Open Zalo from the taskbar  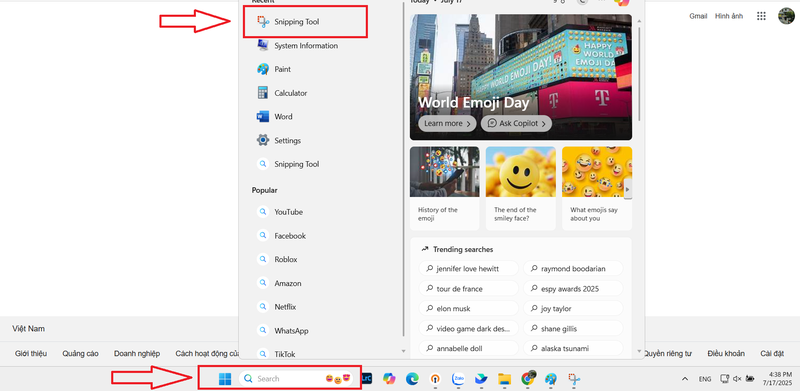tap(458, 379)
